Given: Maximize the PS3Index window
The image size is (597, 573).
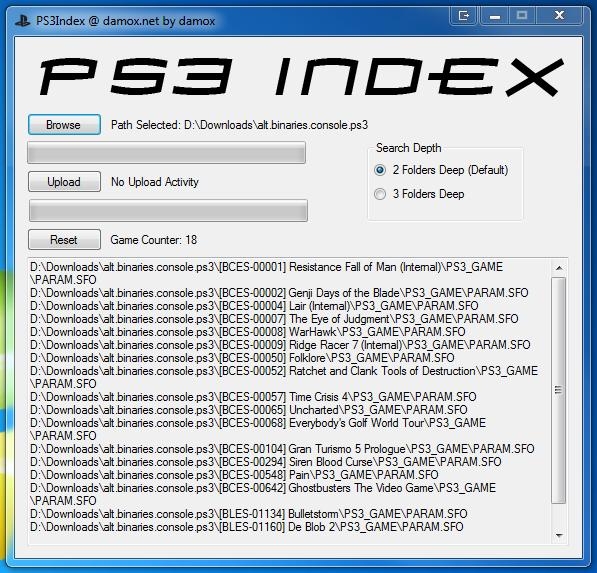Looking at the screenshot, I should point(522,16).
